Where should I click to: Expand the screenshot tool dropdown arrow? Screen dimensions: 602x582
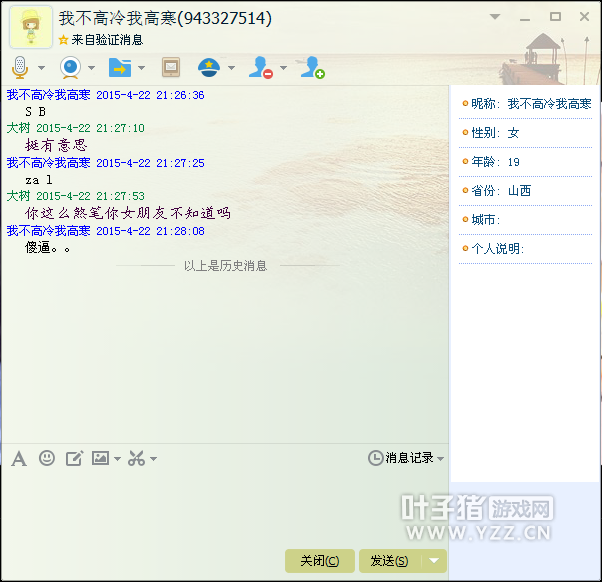pos(153,459)
